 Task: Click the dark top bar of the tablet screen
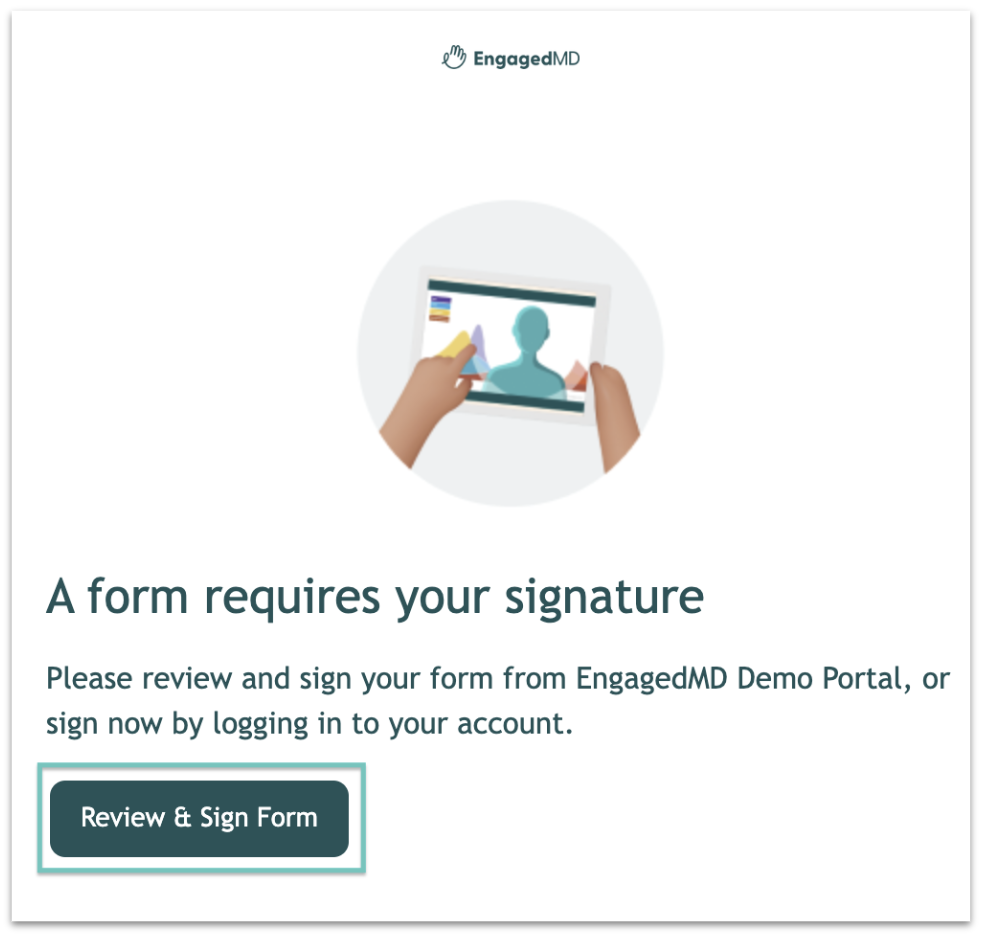(512, 293)
